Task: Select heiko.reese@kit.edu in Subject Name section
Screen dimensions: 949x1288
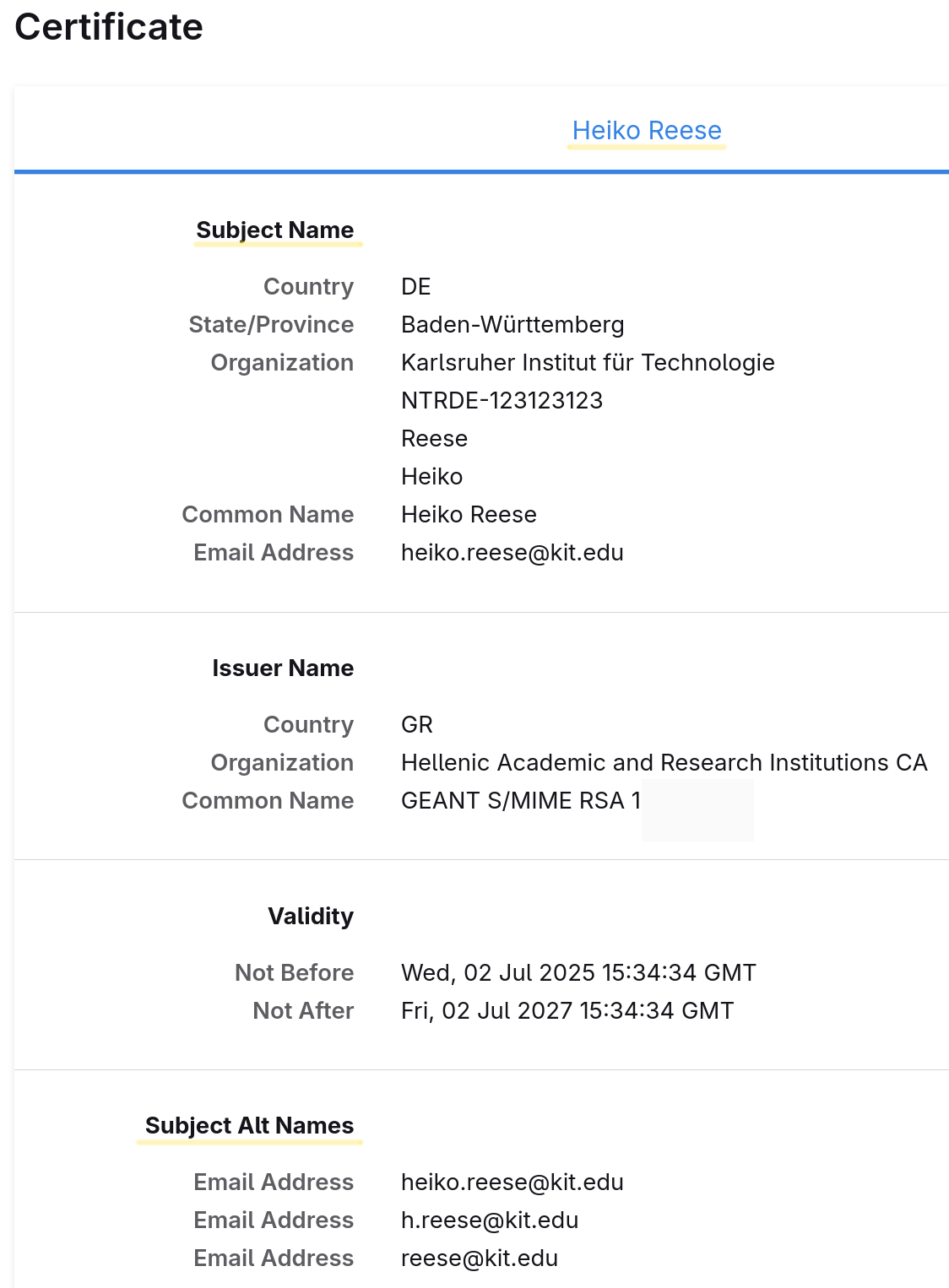Action: (512, 553)
